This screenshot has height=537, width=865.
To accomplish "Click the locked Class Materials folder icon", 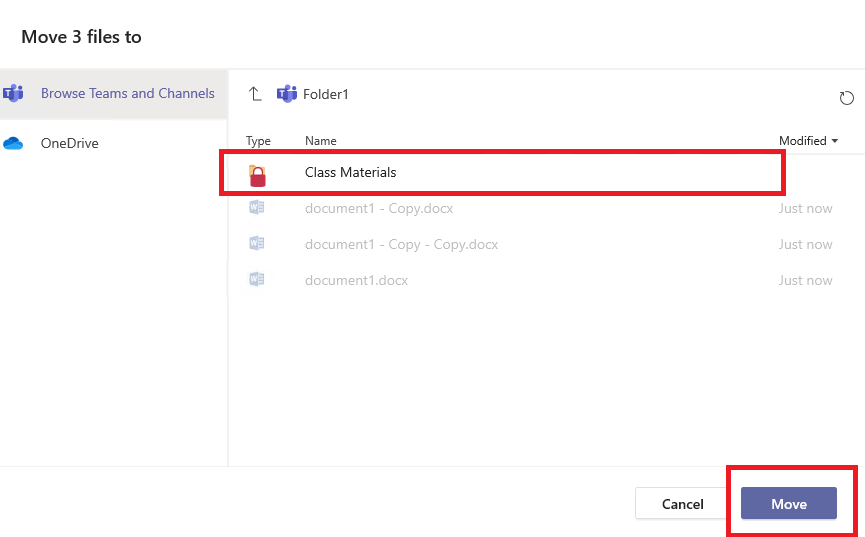I will pos(257,176).
